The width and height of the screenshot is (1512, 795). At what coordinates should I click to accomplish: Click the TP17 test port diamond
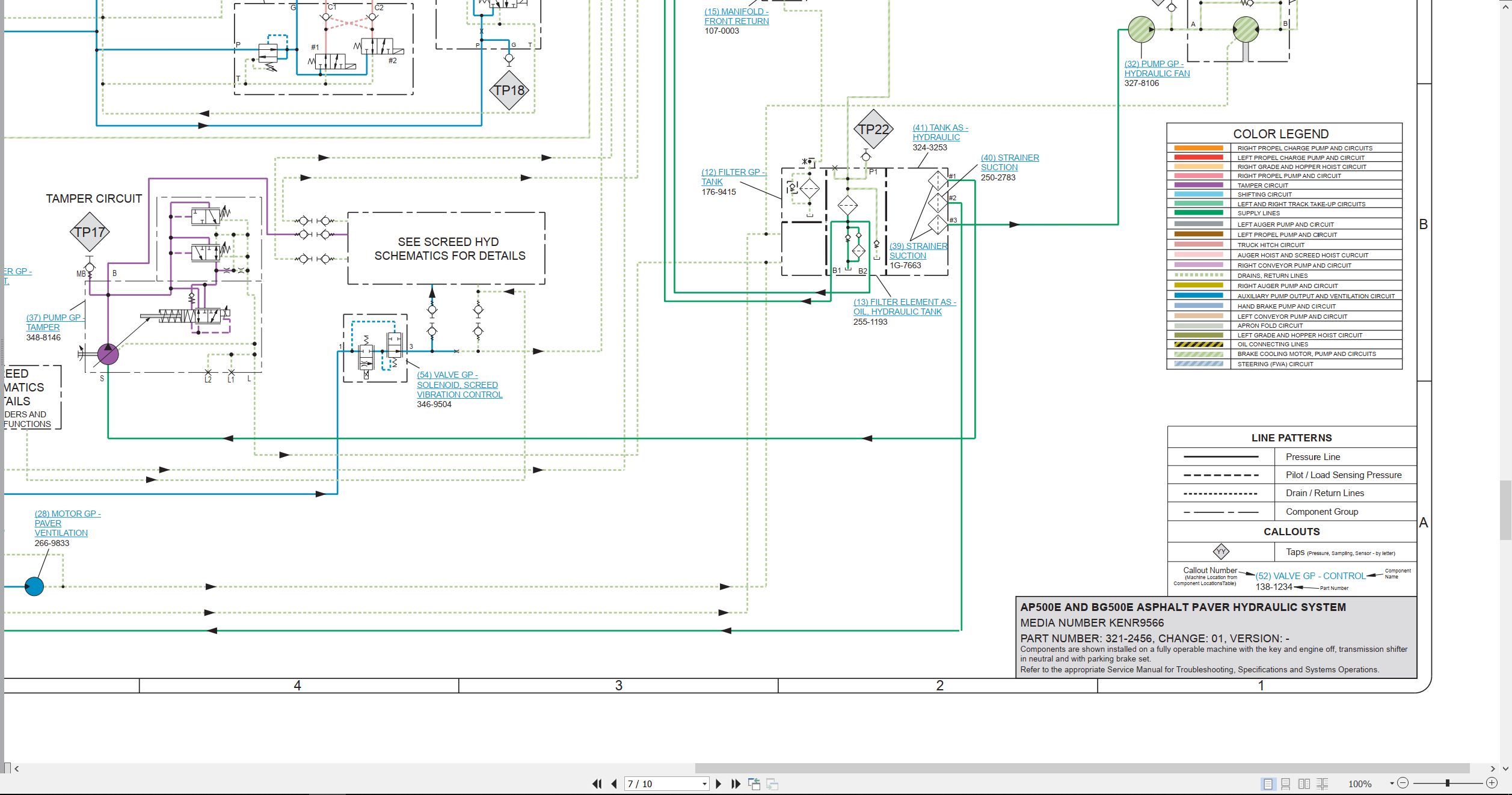pos(90,232)
